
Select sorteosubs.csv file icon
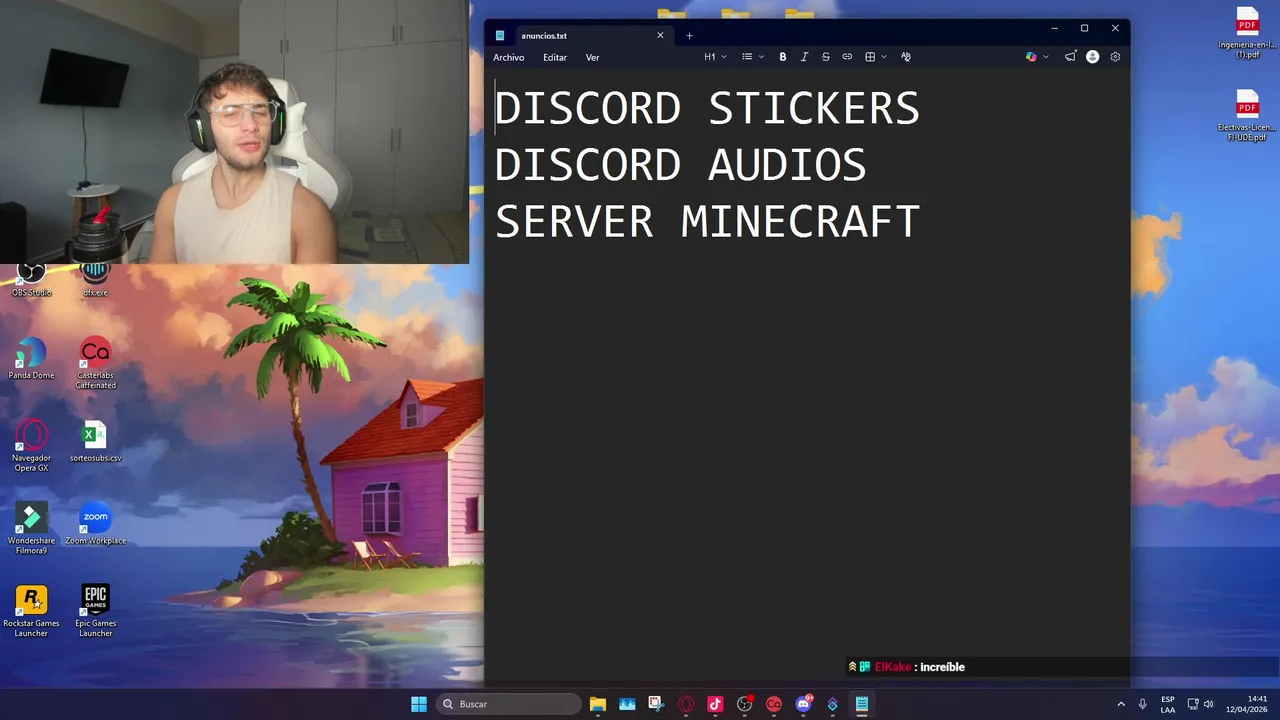[x=95, y=441]
